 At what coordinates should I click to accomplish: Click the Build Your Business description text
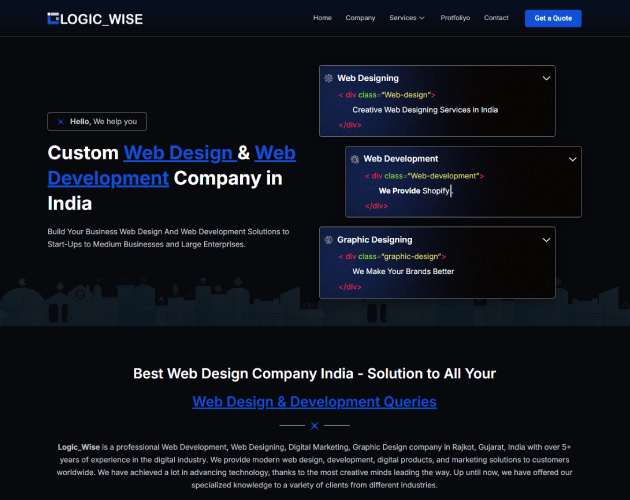tap(168, 238)
